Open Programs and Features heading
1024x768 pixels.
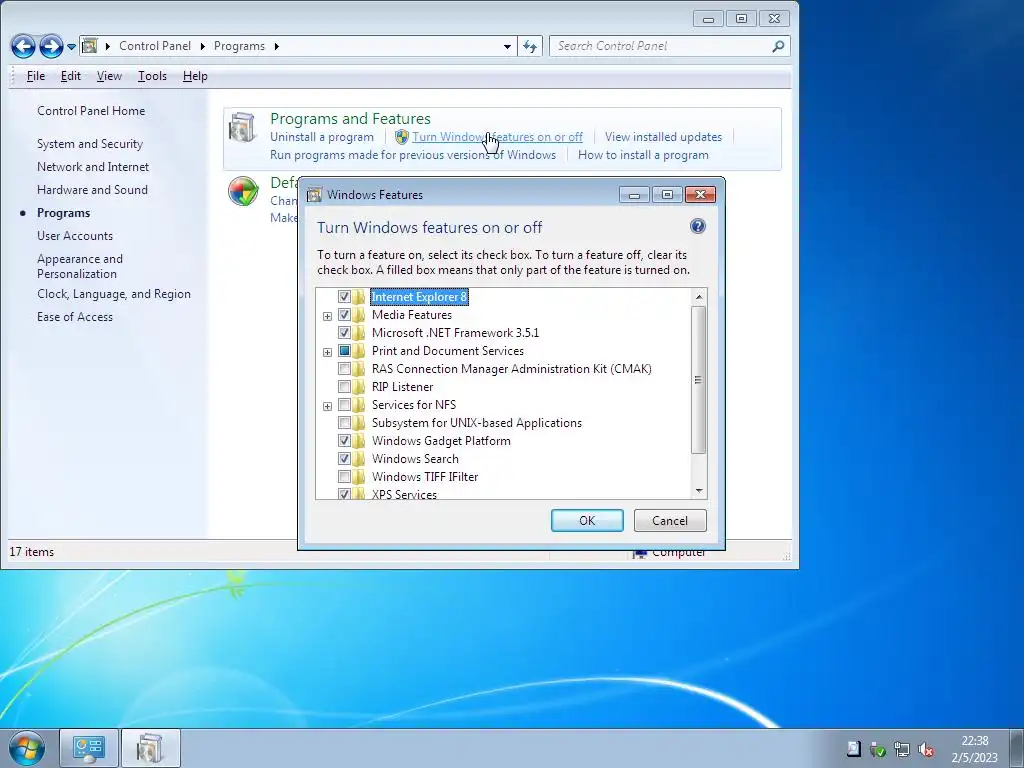pos(350,119)
